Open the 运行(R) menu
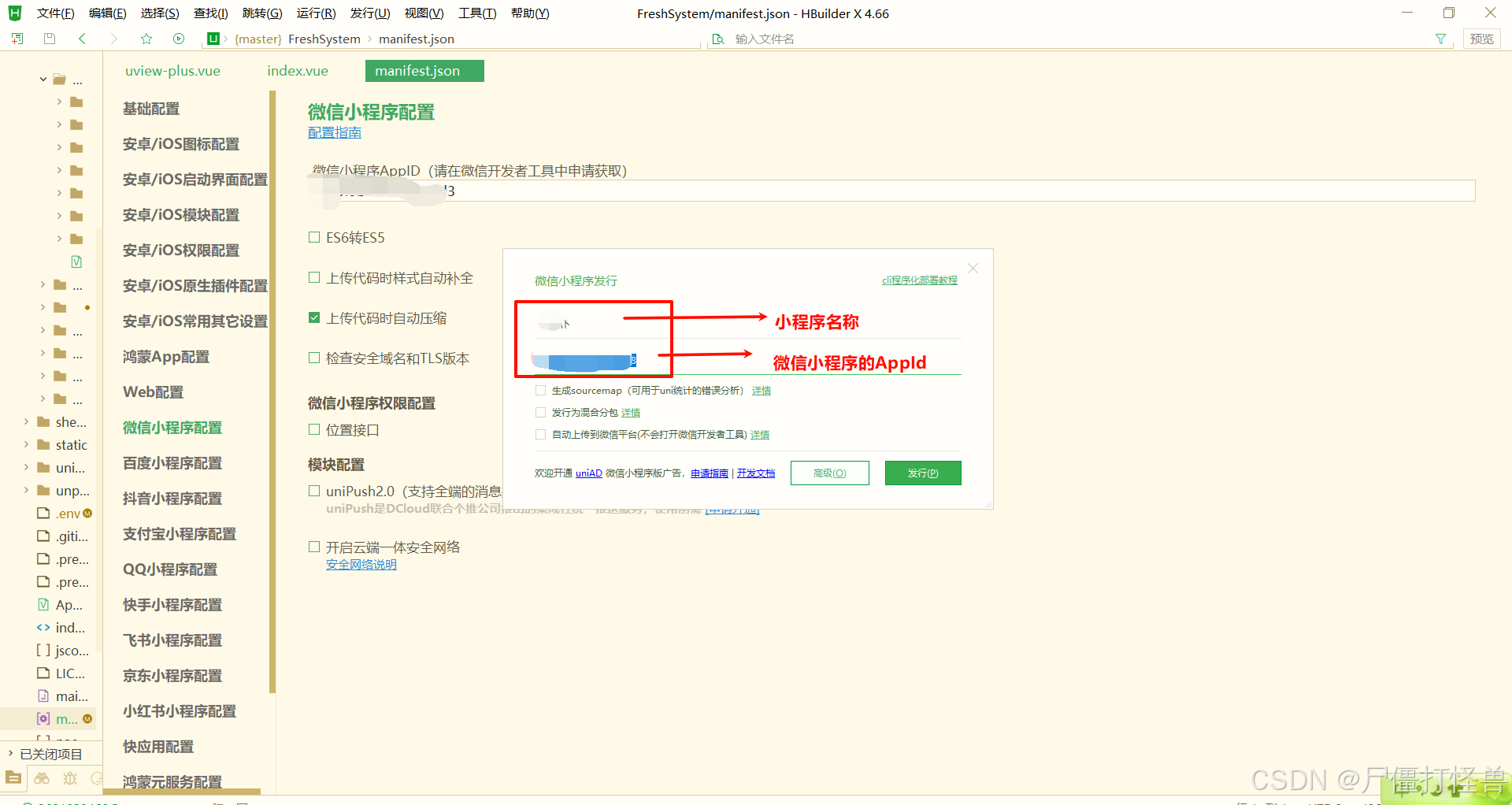This screenshot has height=805, width=1512. coord(316,13)
